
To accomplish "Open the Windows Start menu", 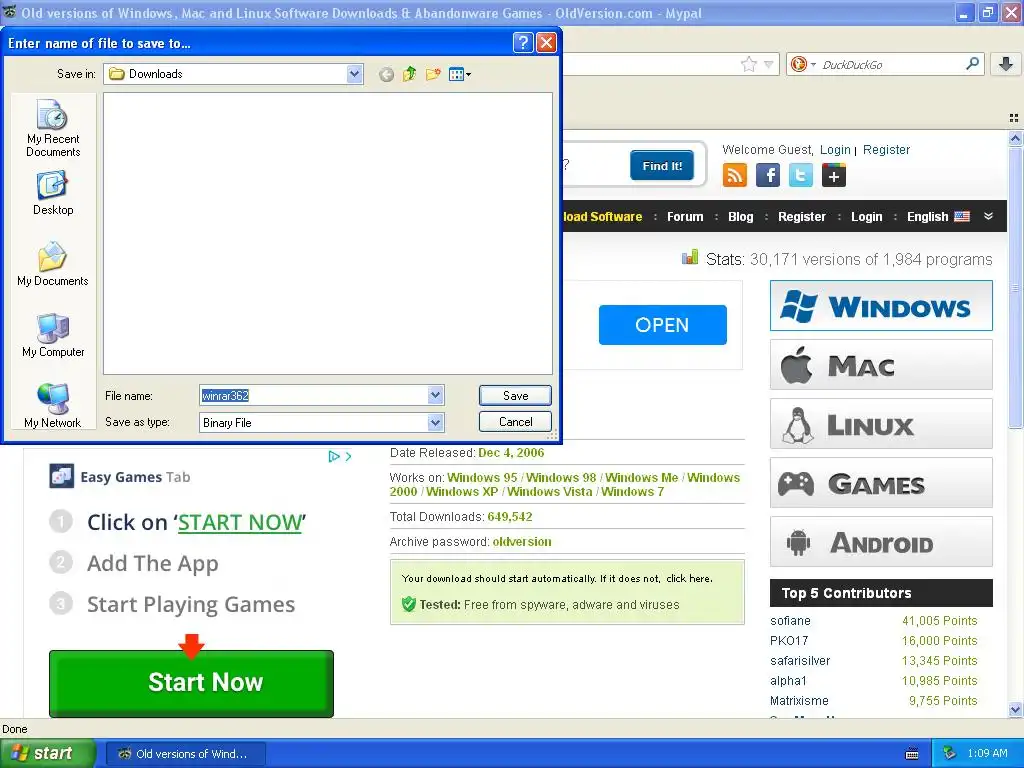I will point(48,753).
